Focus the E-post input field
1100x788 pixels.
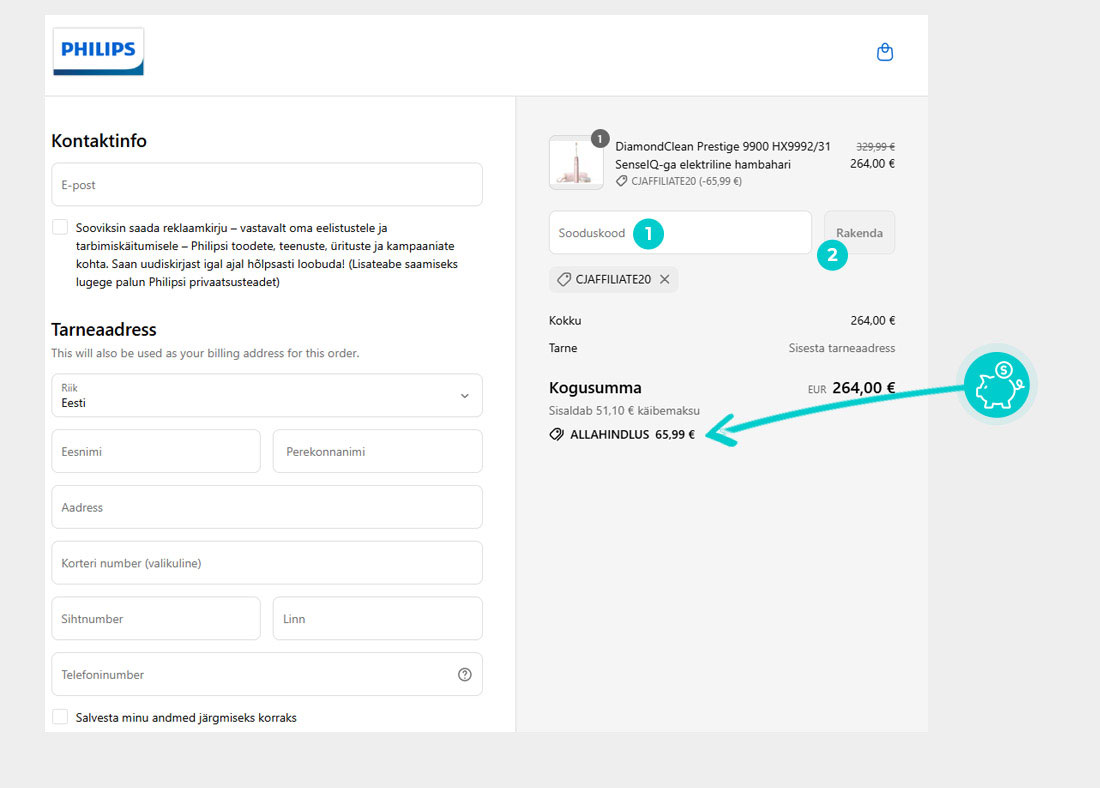point(266,185)
